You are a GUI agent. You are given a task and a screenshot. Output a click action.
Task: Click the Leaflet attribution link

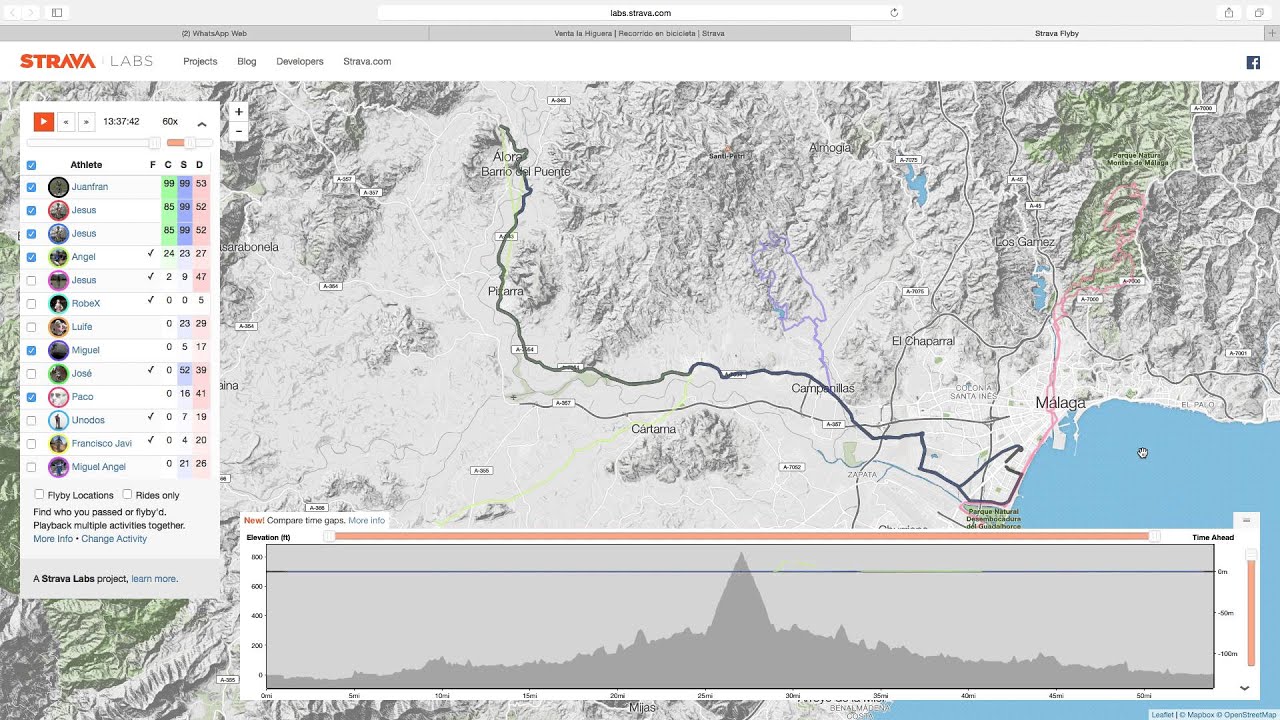click(x=1162, y=714)
